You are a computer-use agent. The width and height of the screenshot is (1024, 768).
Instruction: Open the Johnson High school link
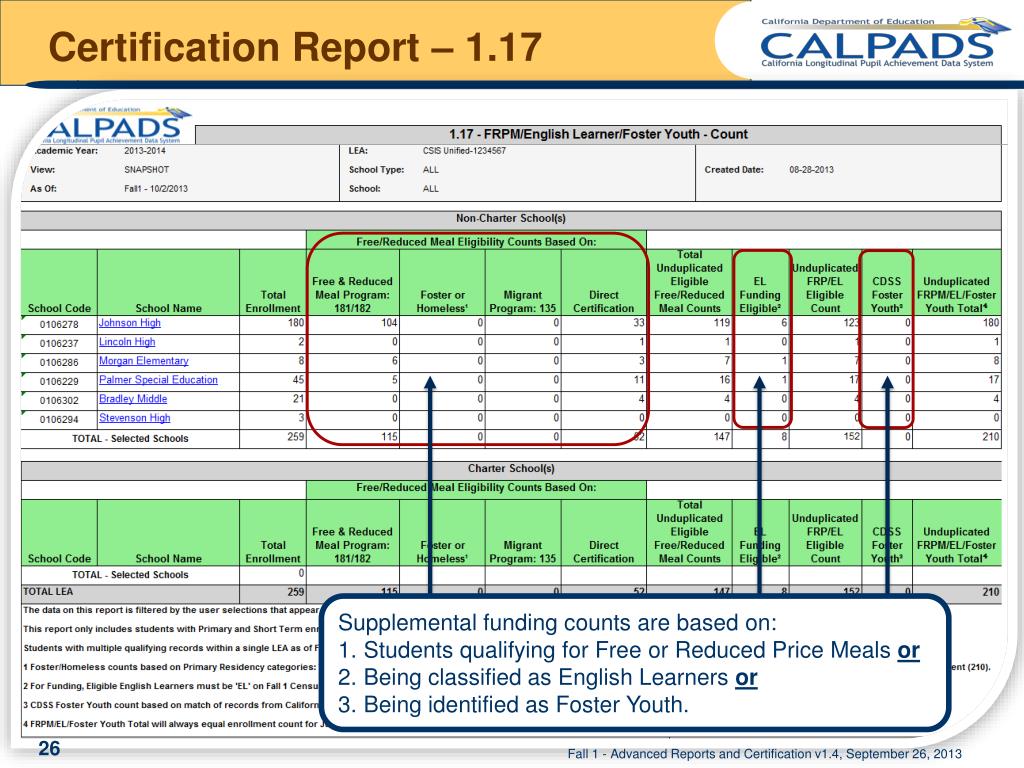click(129, 323)
